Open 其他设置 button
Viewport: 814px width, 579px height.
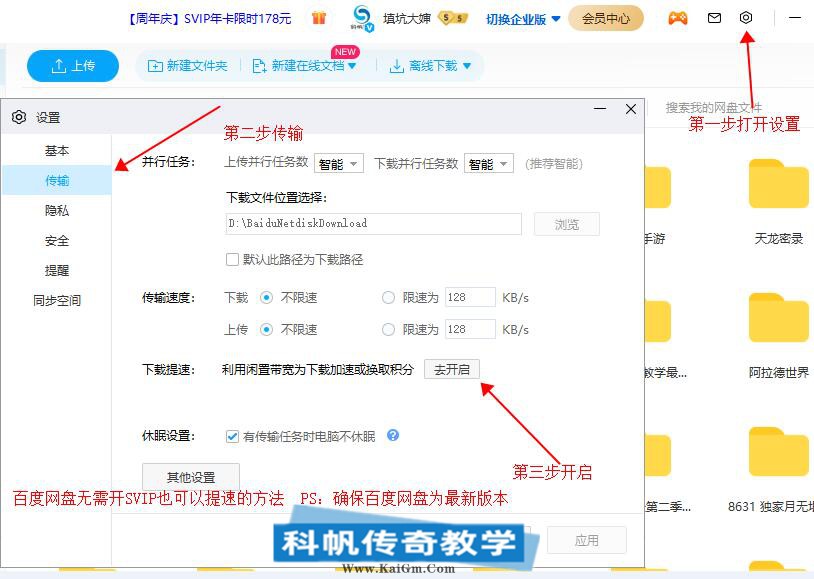pos(191,476)
